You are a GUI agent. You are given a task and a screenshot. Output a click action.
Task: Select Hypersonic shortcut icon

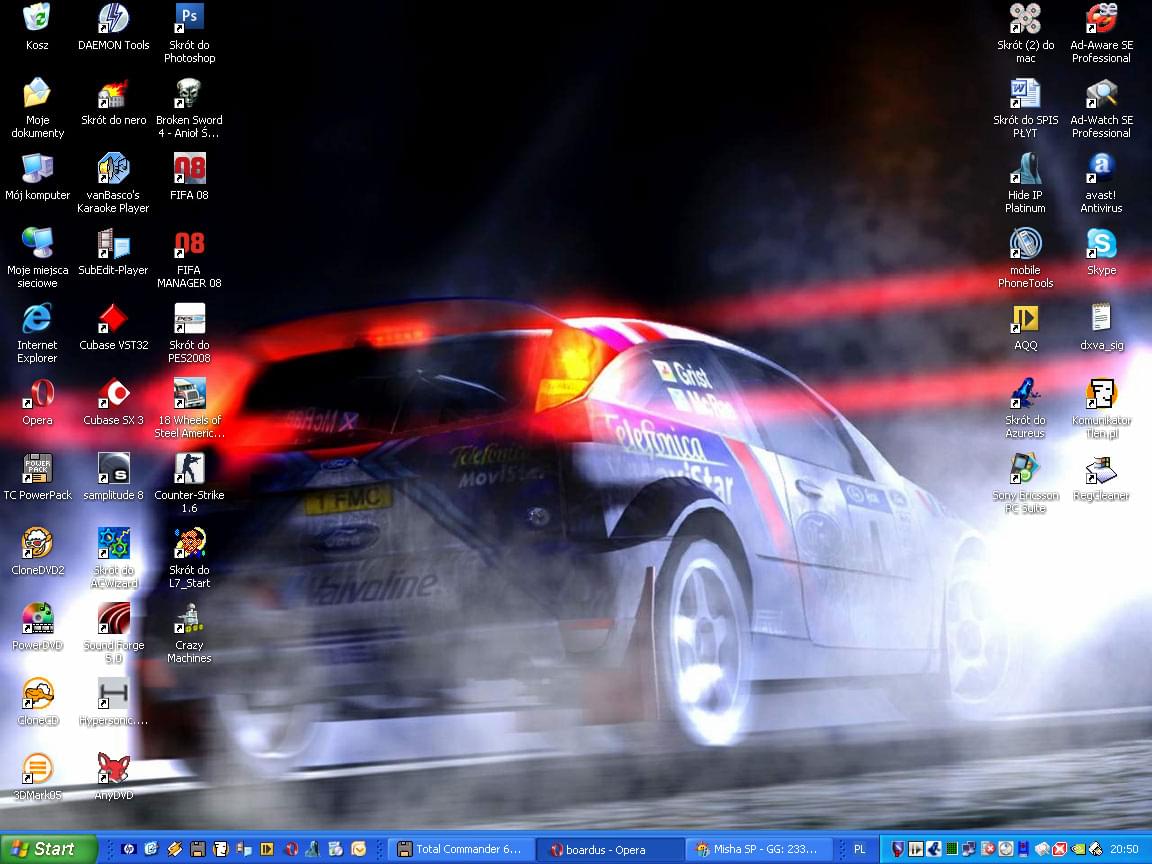113,702
